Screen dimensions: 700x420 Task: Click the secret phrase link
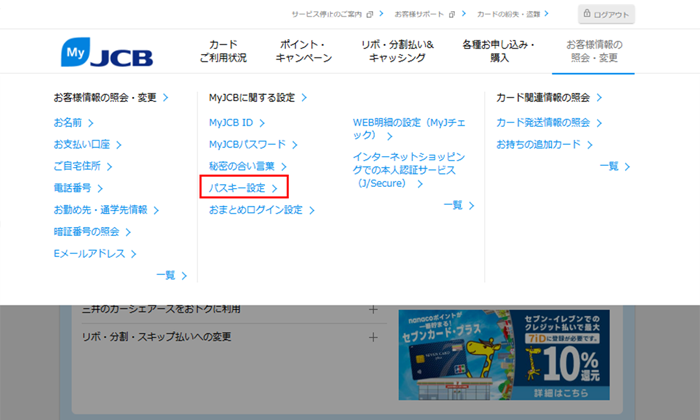coord(247,166)
